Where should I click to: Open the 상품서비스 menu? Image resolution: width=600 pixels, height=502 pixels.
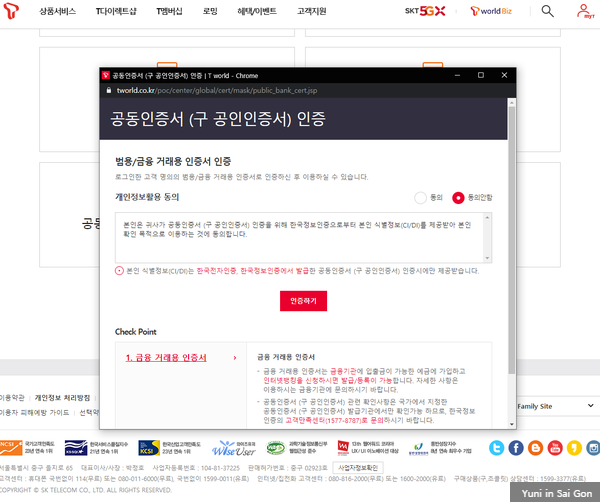pyautogui.click(x=57, y=11)
